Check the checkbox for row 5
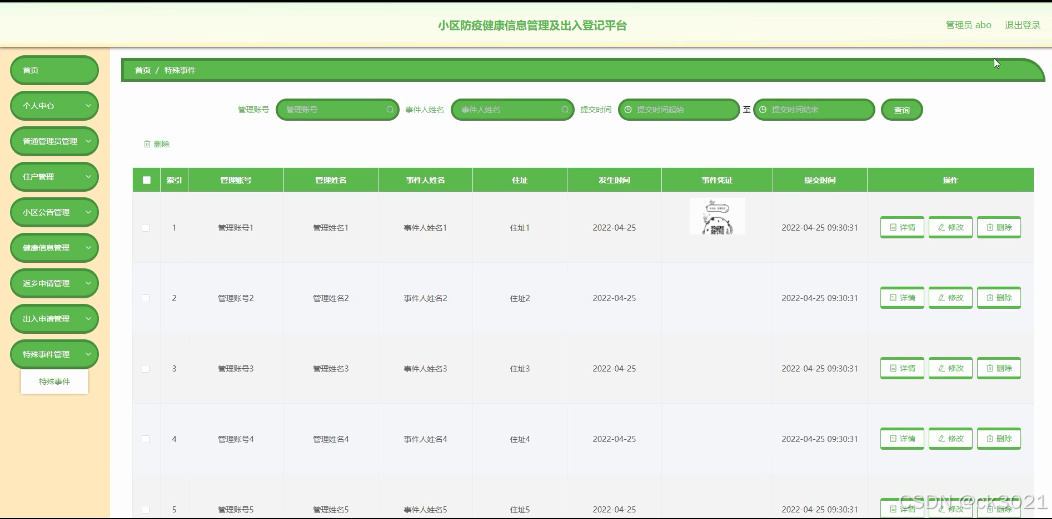The width and height of the screenshot is (1052, 519). tap(146, 509)
